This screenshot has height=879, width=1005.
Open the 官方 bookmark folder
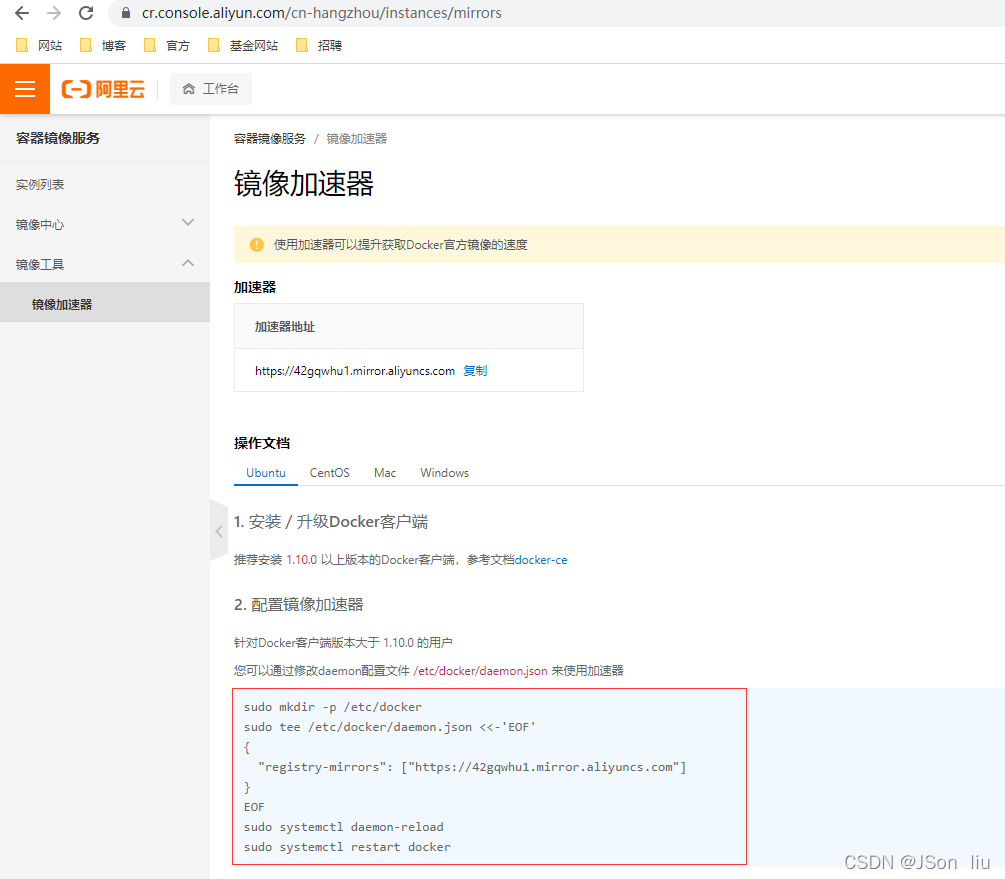click(167, 46)
